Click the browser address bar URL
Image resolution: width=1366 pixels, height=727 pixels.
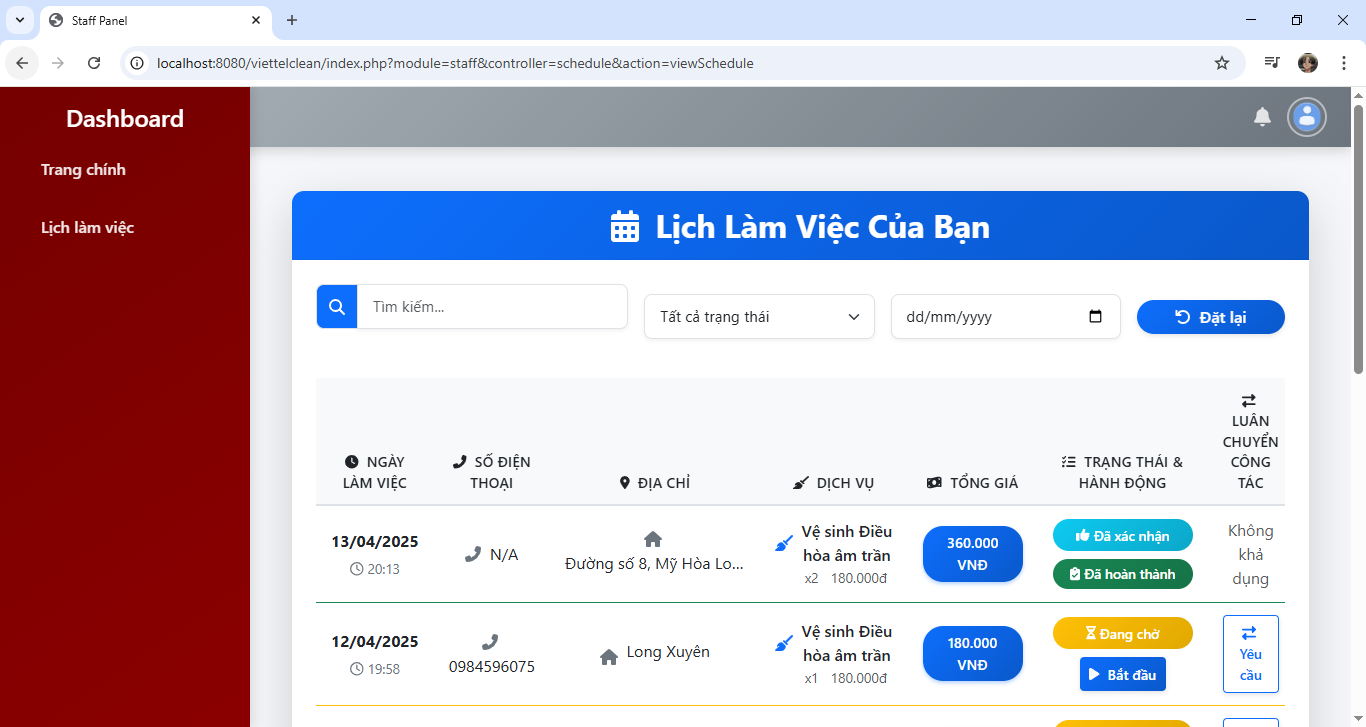point(455,63)
